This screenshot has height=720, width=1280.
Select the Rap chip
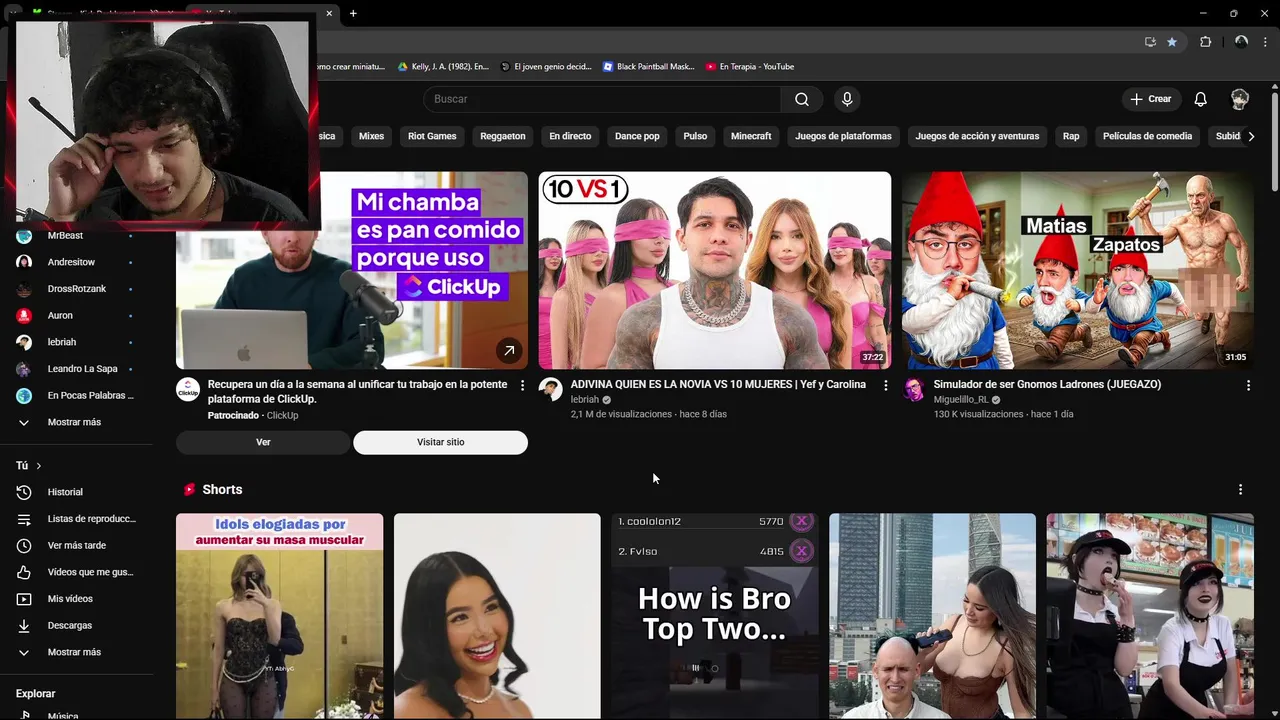pos(1071,136)
